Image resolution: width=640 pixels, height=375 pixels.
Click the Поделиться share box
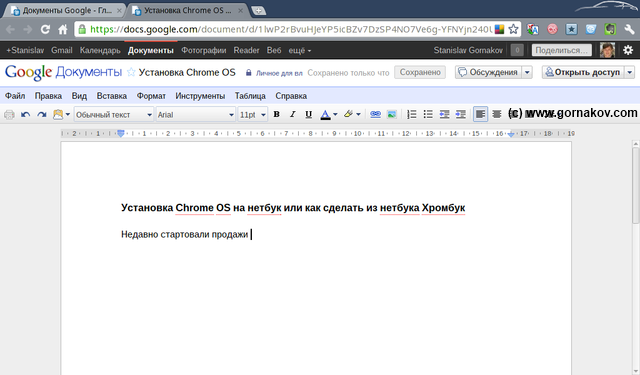562,50
